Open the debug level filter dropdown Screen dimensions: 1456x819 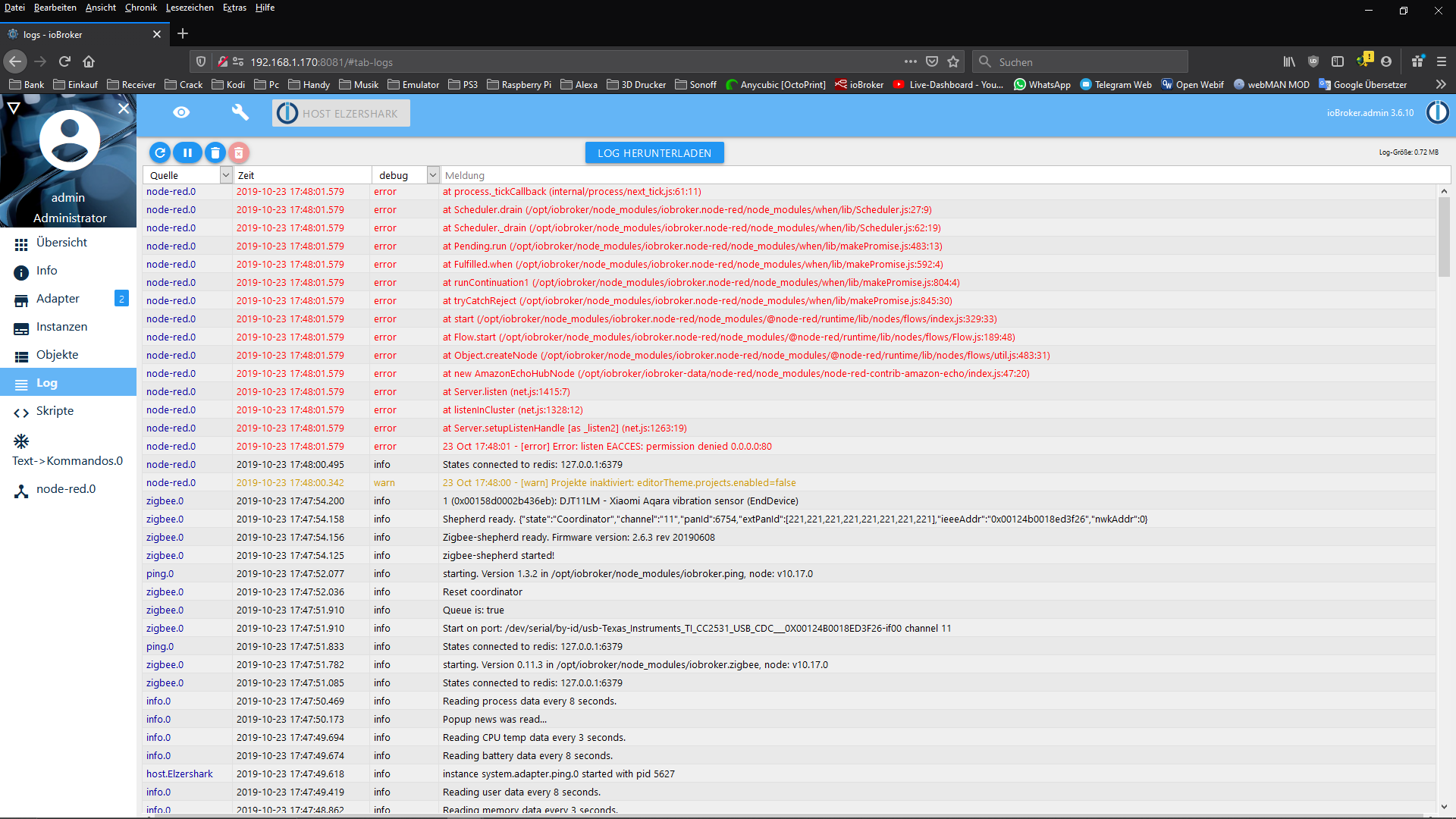(432, 175)
